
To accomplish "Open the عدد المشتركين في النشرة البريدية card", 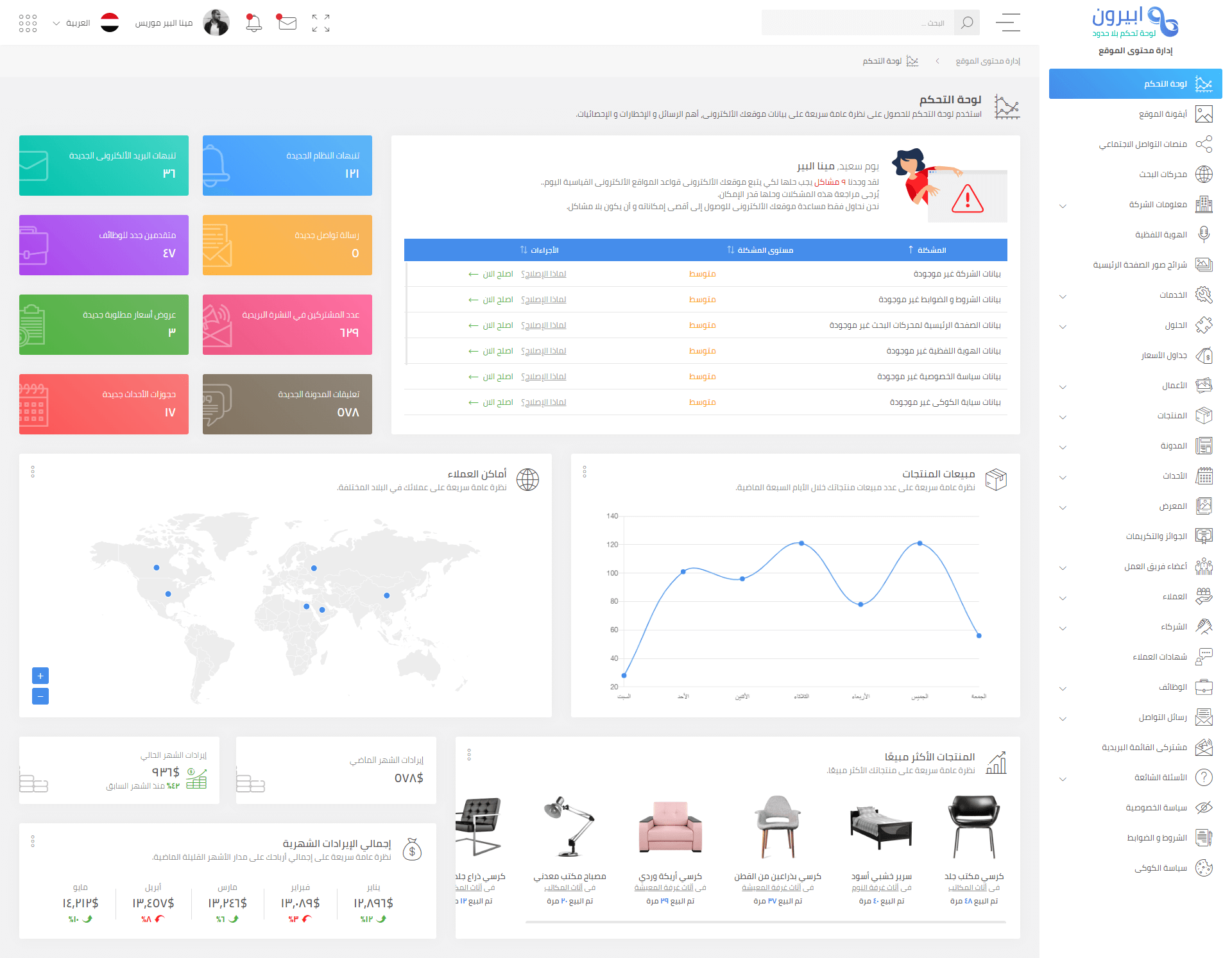I will click(287, 325).
